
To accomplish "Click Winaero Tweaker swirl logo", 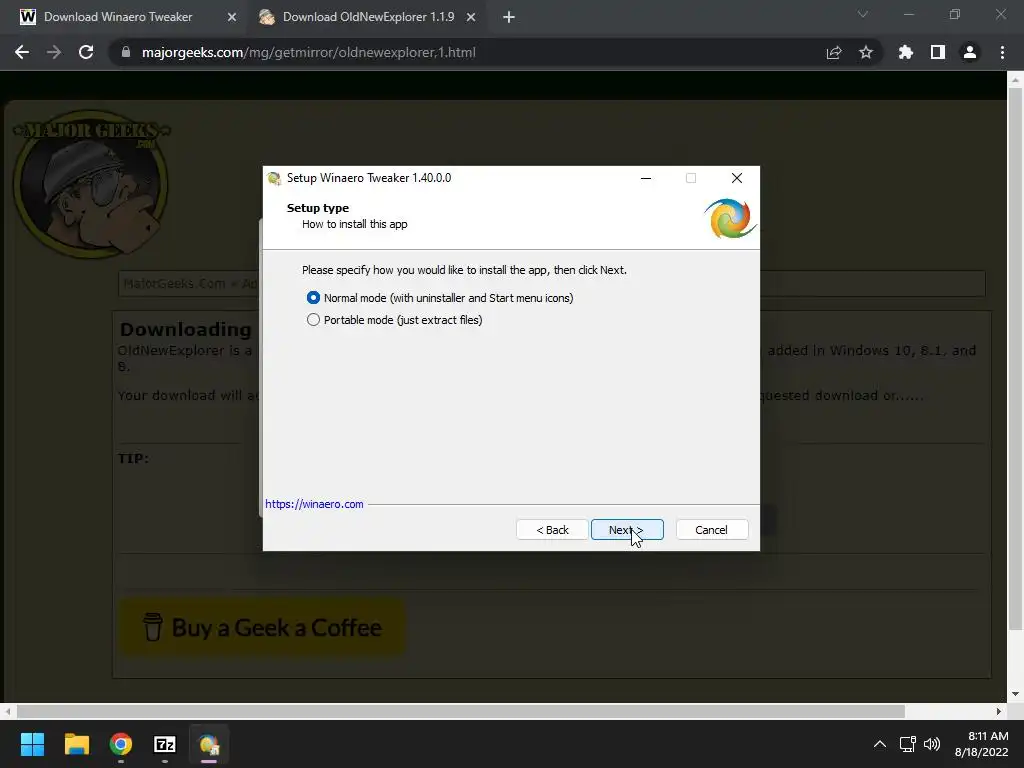I will tap(730, 219).
